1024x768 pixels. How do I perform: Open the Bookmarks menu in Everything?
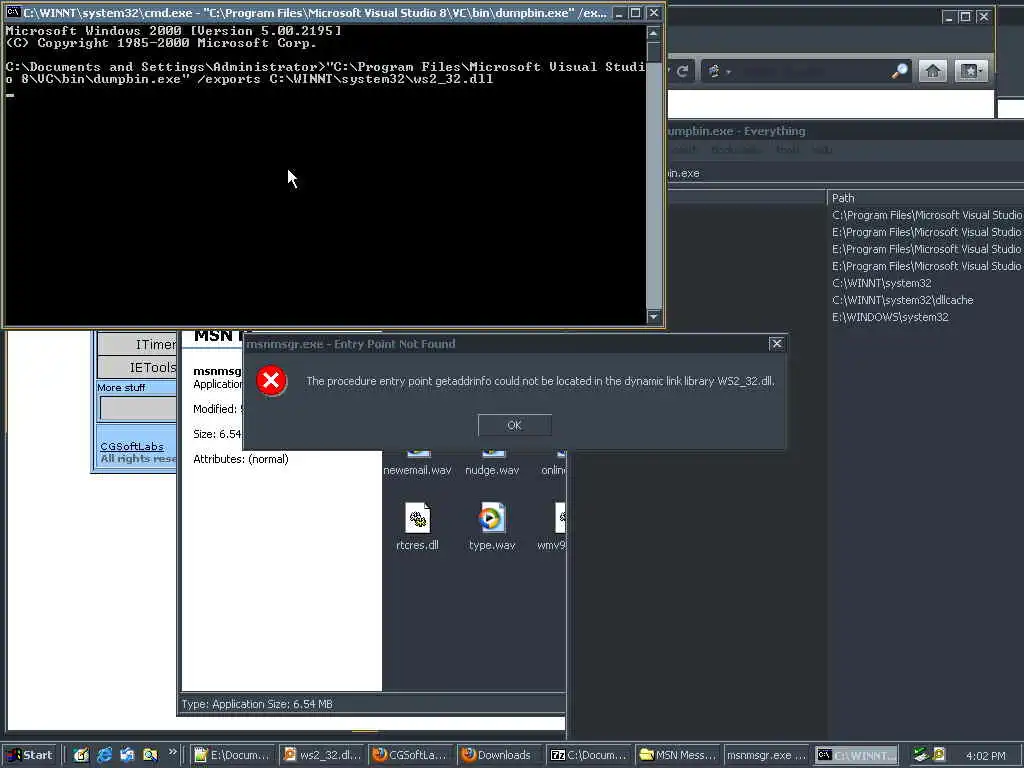point(735,150)
